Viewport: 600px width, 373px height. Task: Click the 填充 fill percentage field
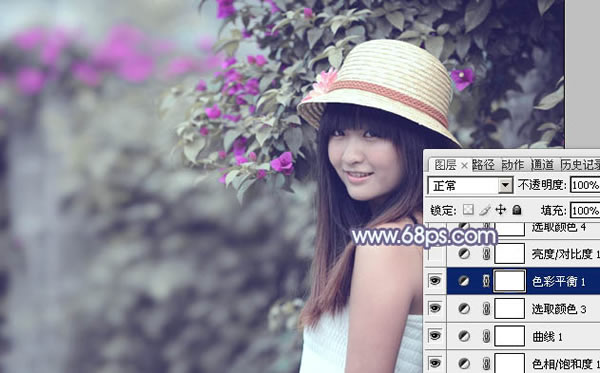[x=585, y=210]
